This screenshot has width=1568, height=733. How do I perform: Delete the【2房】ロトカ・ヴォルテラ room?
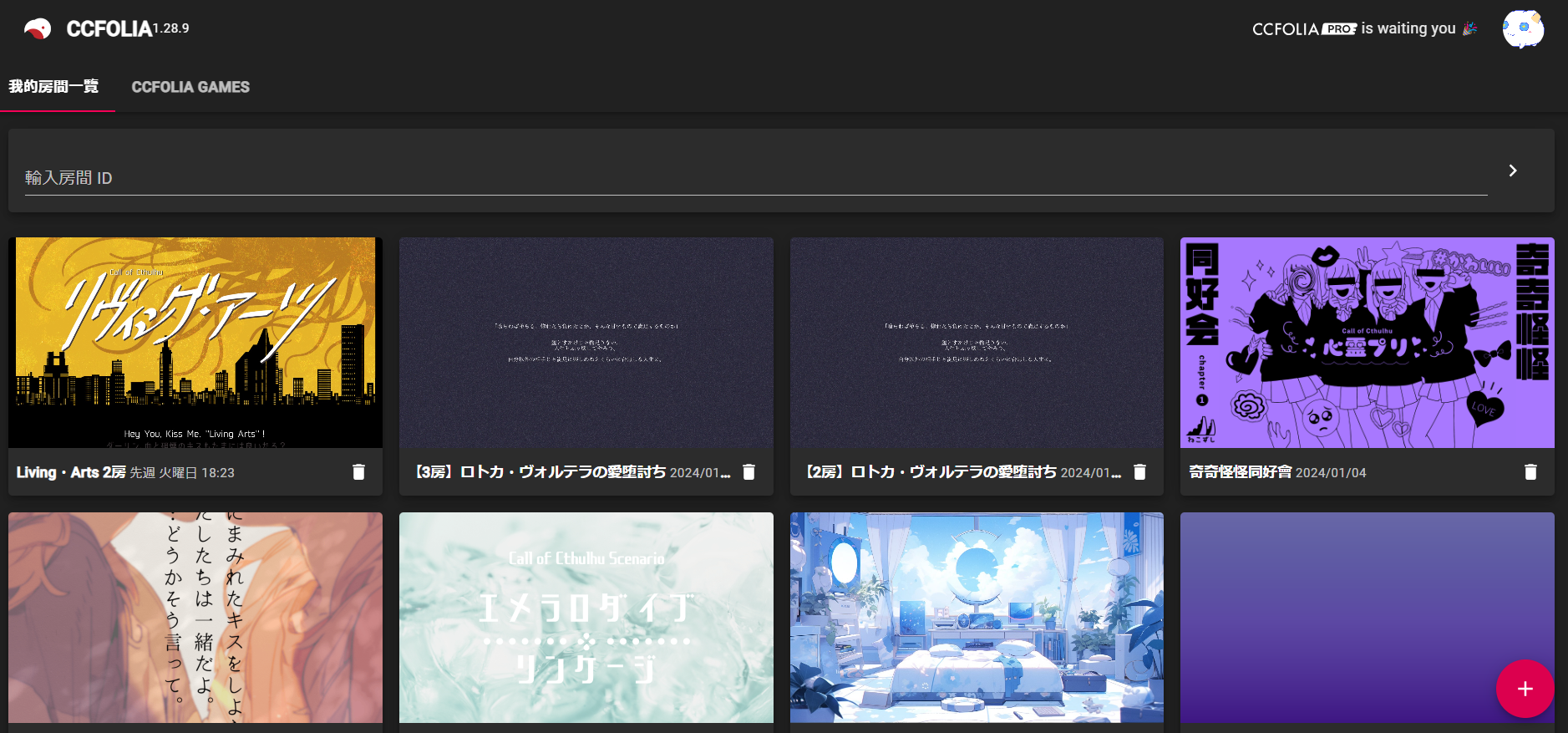1139,472
